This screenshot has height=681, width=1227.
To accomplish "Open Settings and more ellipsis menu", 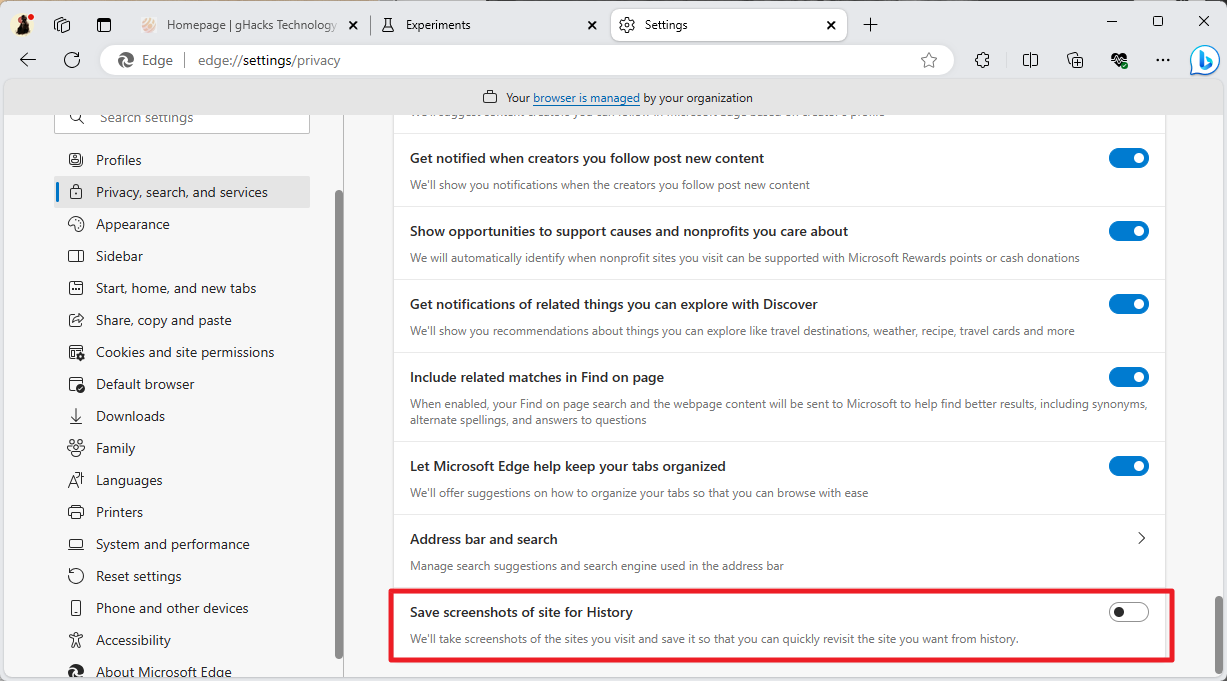I will 1163,60.
